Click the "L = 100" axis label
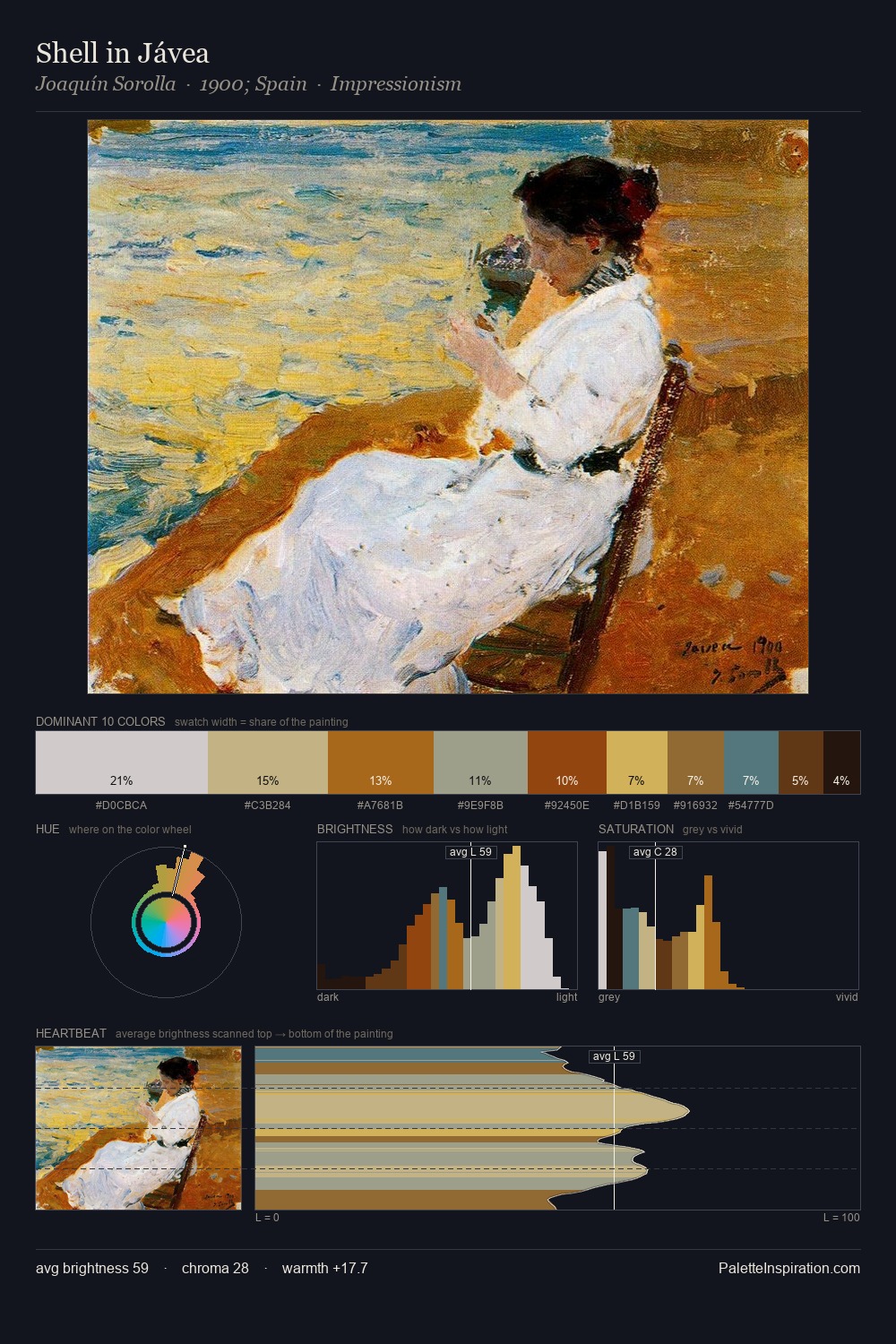The image size is (896, 1344). [x=841, y=1218]
